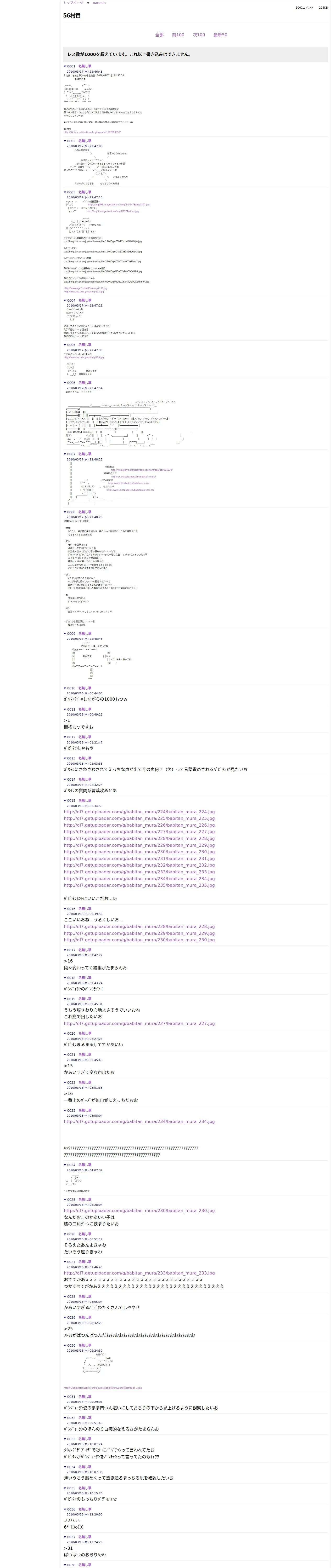Open babitan_mura_225.jpg link in post 0015
Viewport: 336px width, 1568px height.
pos(139,819)
